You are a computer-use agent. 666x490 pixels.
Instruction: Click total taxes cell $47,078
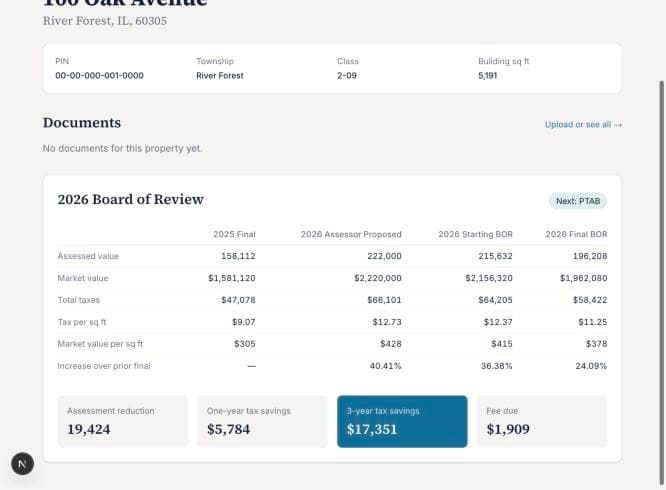click(238, 300)
